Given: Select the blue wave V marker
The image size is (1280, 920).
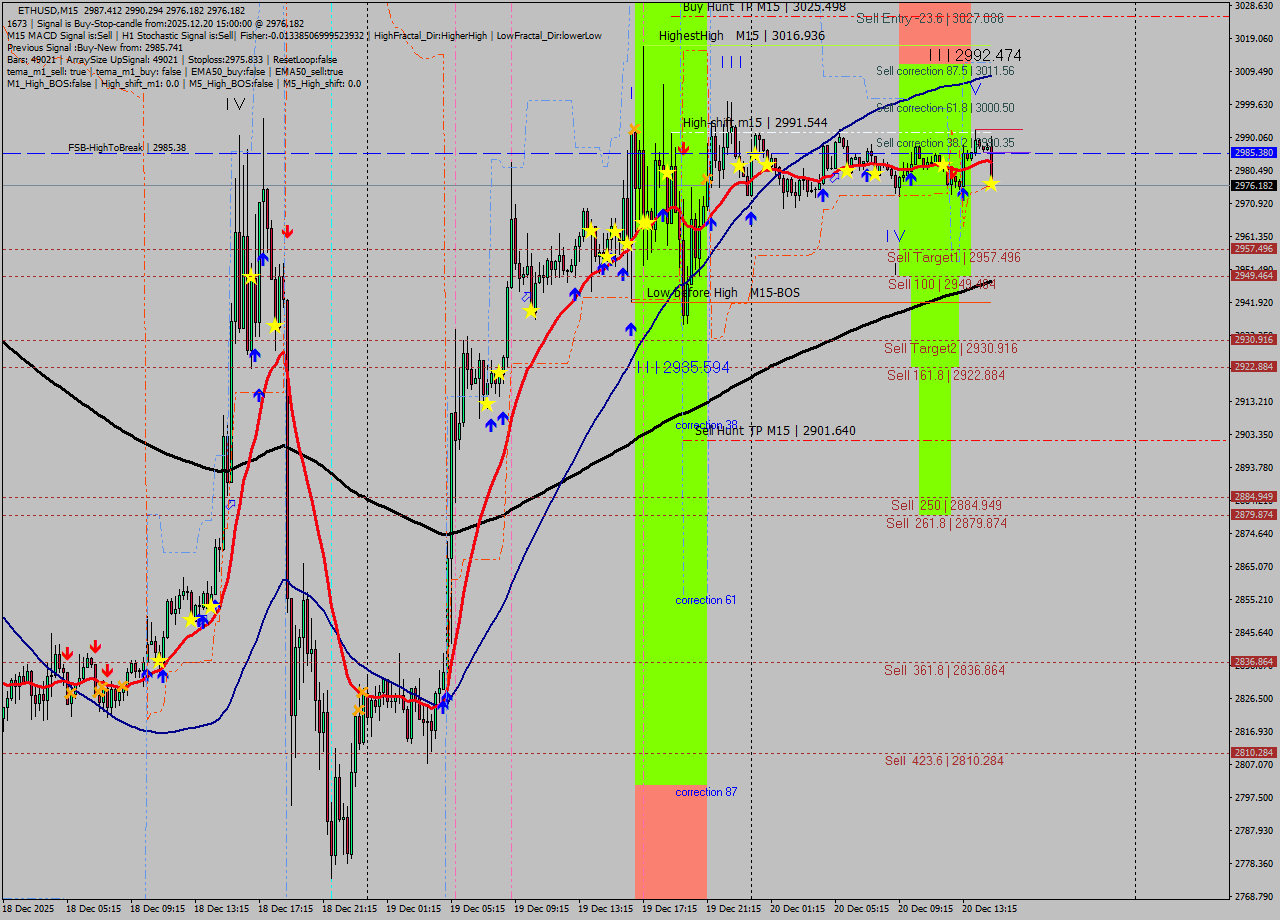Looking at the screenshot, I should 974,89.
